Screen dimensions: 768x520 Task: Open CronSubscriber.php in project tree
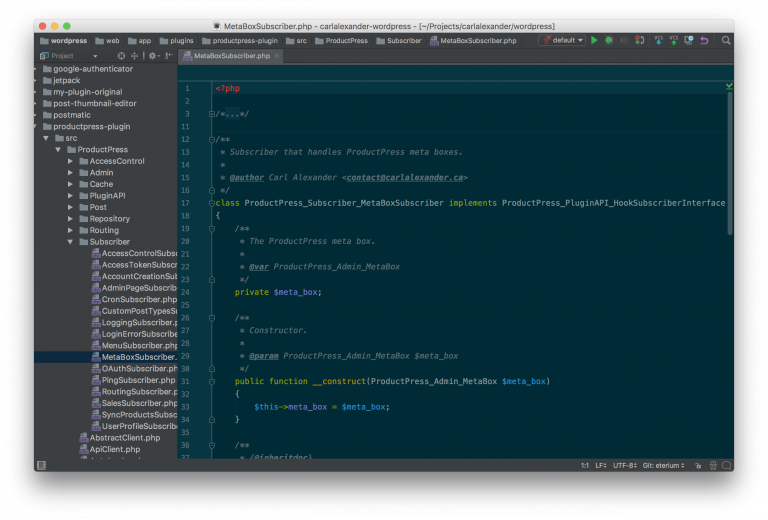138,299
